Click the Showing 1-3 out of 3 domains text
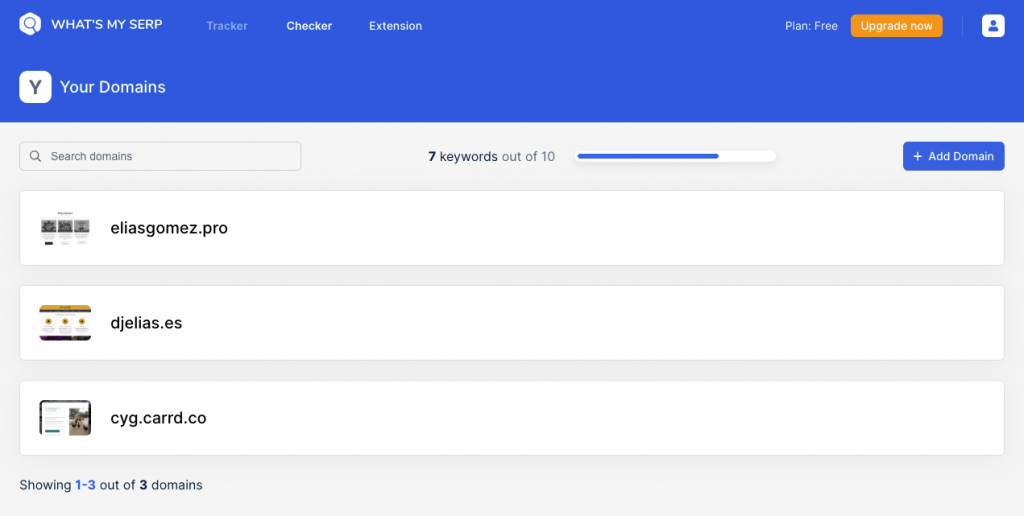The width and height of the screenshot is (1024, 516). [111, 485]
